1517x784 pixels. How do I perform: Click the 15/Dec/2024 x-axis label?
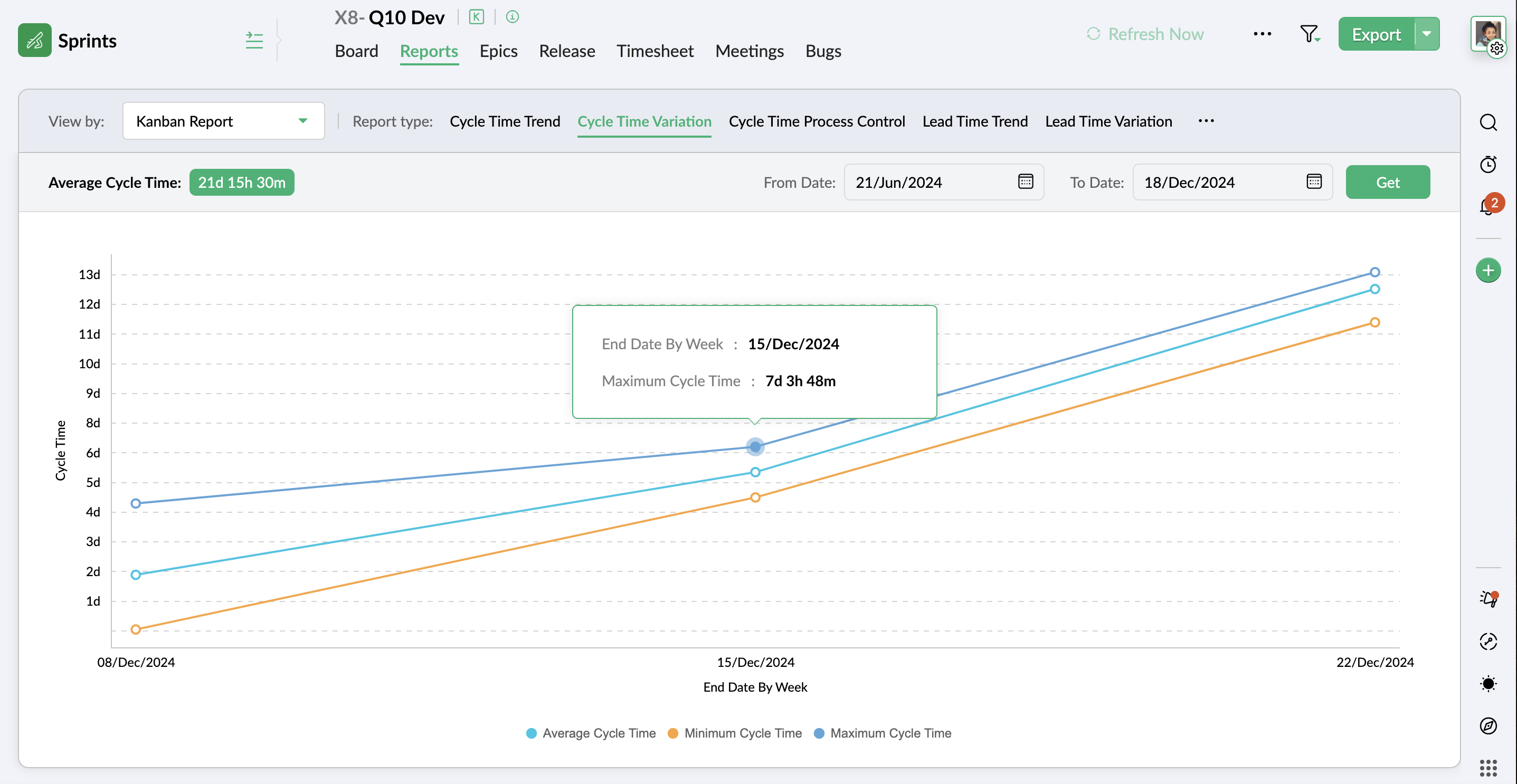click(755, 662)
